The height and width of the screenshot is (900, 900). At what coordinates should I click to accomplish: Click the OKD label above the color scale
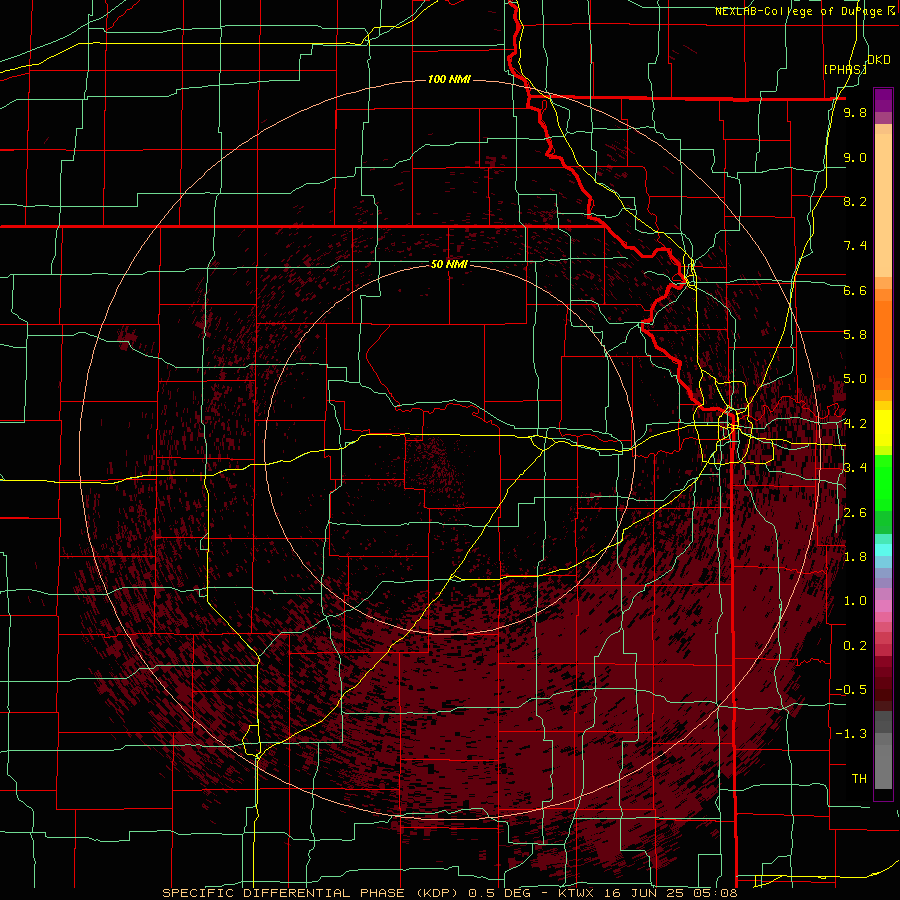pos(878,60)
